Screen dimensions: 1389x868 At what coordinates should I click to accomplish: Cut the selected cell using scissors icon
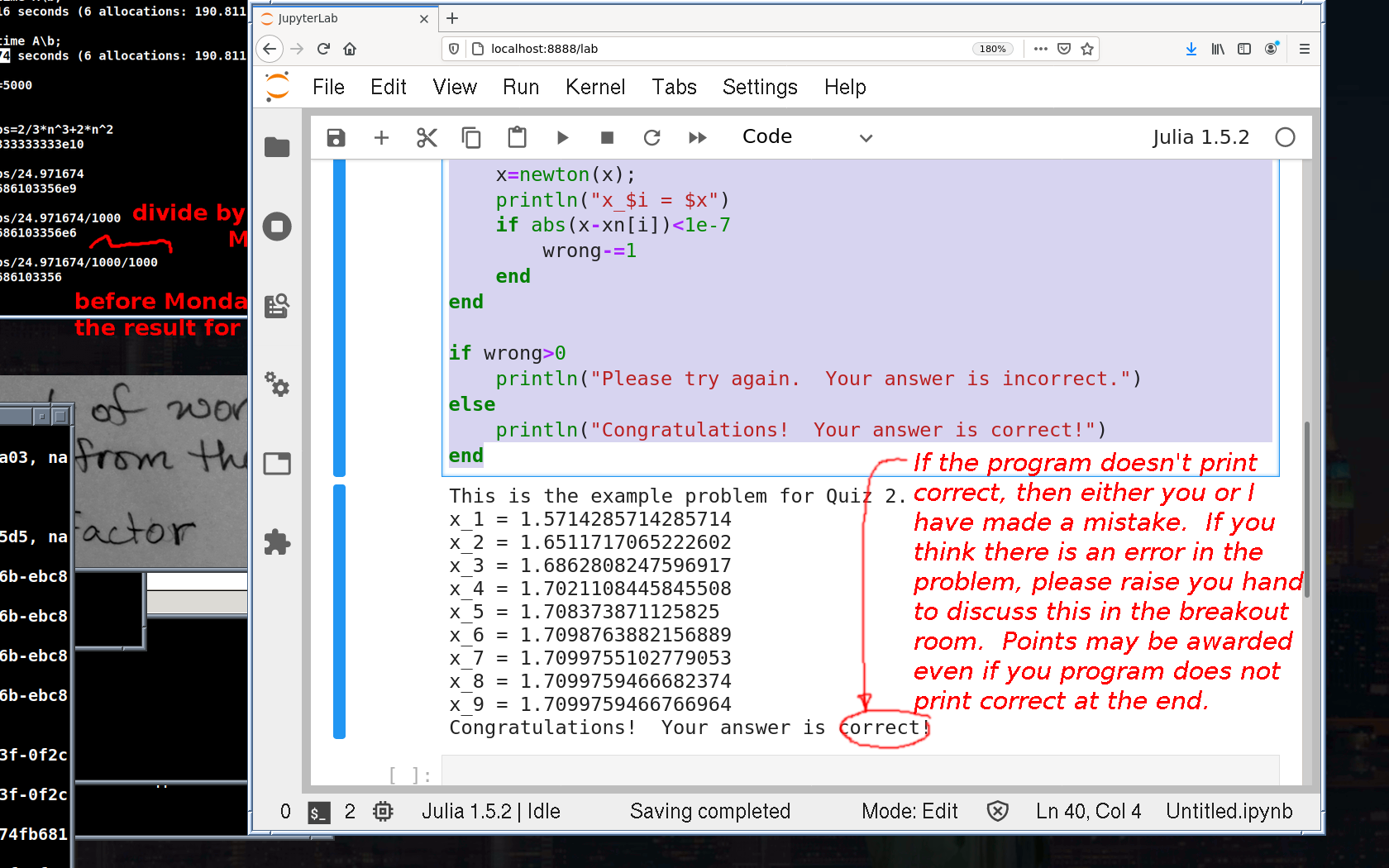click(427, 138)
